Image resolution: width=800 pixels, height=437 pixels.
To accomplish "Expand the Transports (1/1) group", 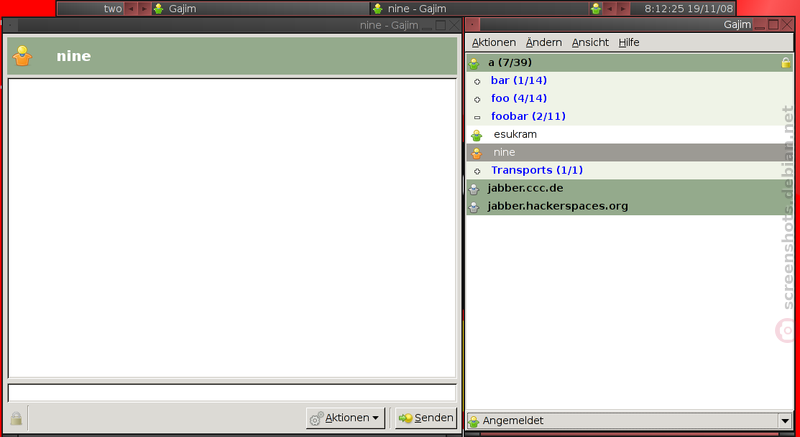I will point(477,171).
